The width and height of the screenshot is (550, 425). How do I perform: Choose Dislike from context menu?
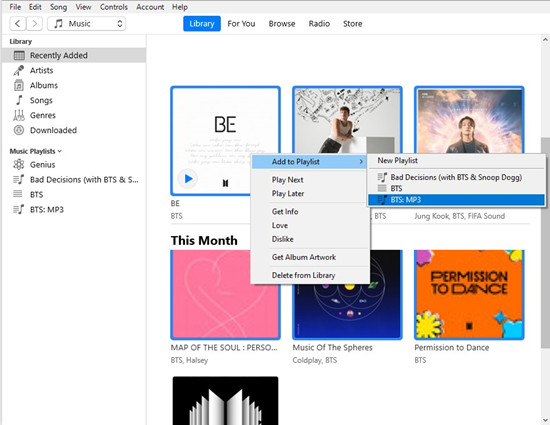tap(310, 239)
